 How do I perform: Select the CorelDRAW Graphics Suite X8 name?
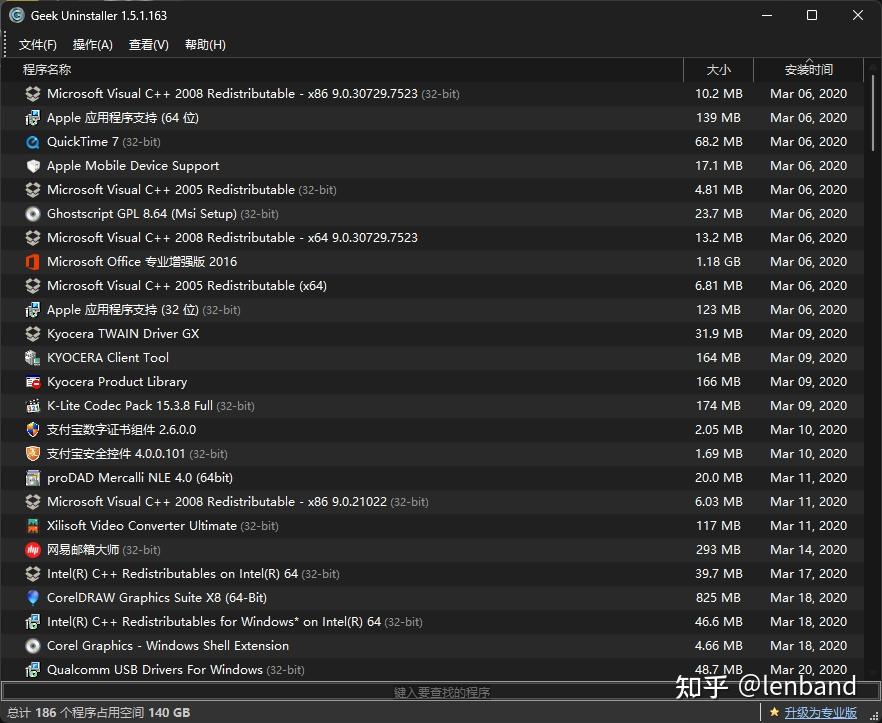pyautogui.click(x=157, y=598)
